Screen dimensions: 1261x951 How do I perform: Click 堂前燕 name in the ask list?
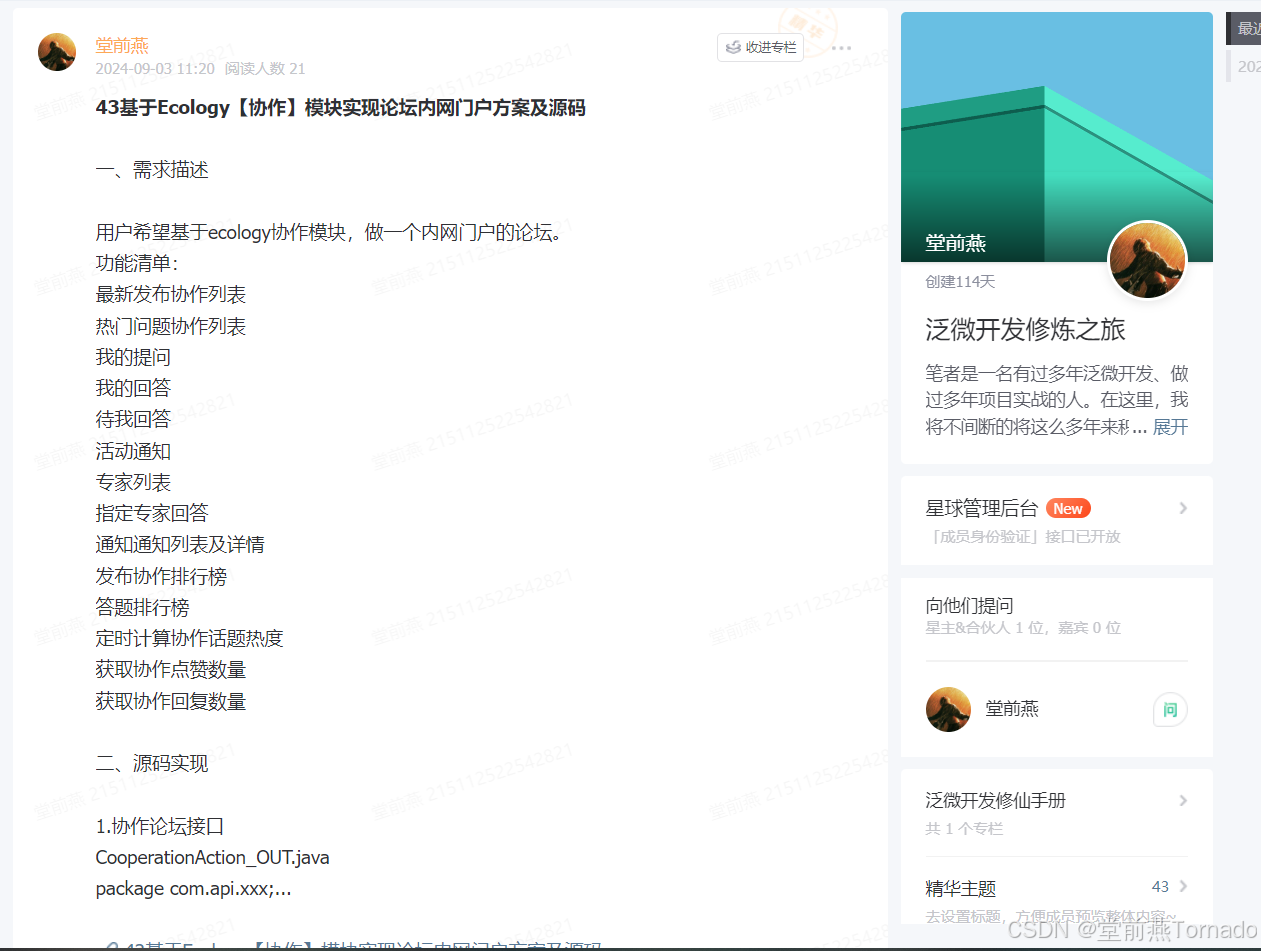point(1012,709)
